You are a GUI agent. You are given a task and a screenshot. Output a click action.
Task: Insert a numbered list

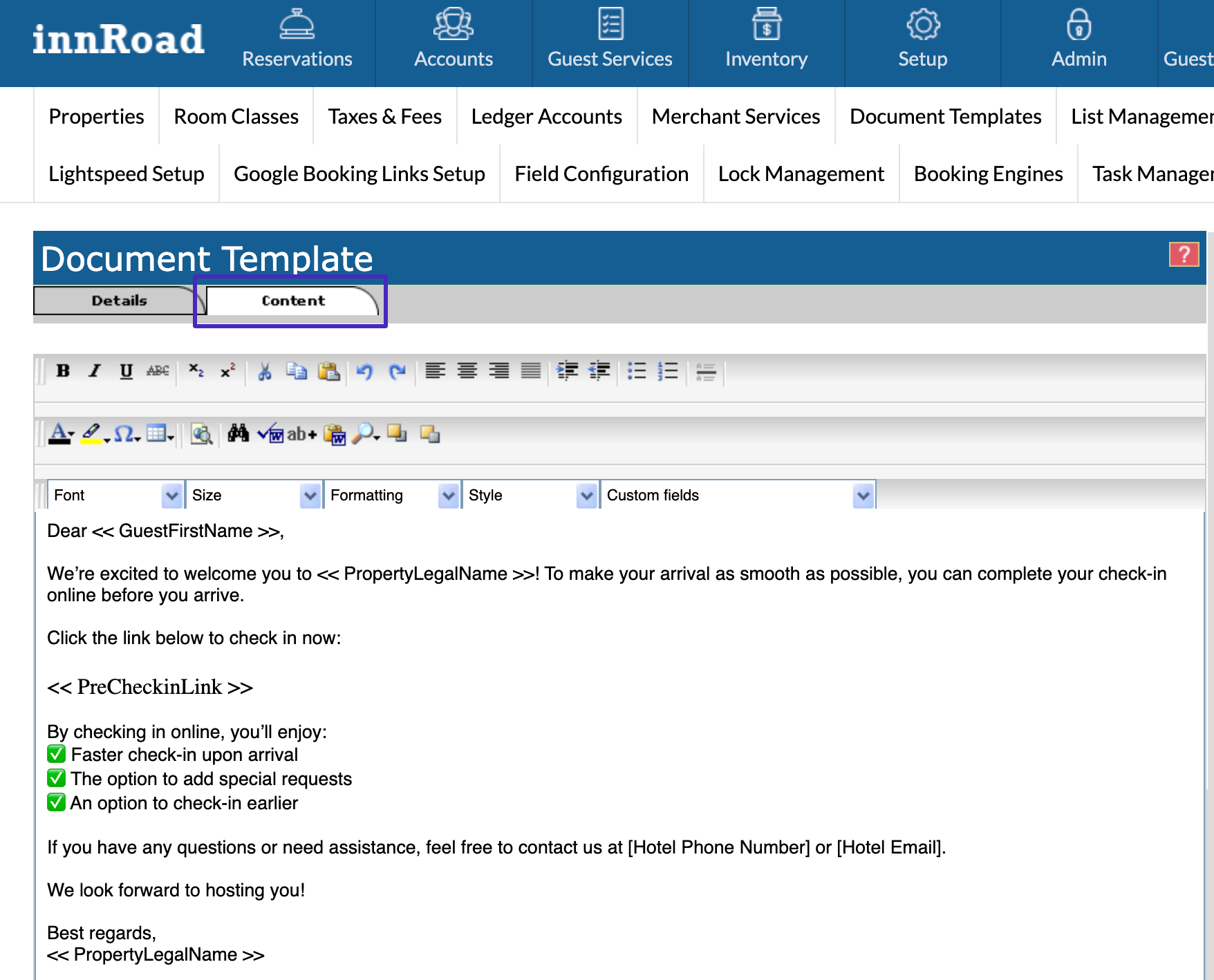pos(668,371)
